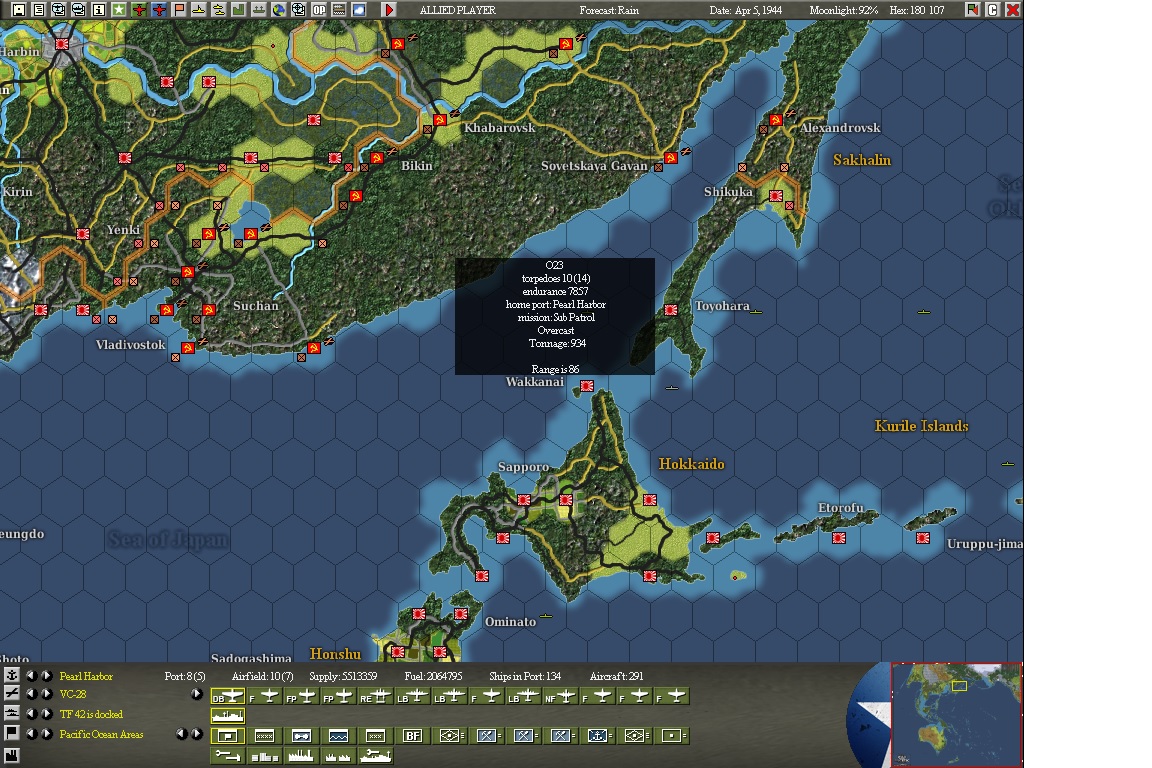This screenshot has height=768, width=1152.
Task: Click the cloud weather toolbar icon
Action: 359,10
